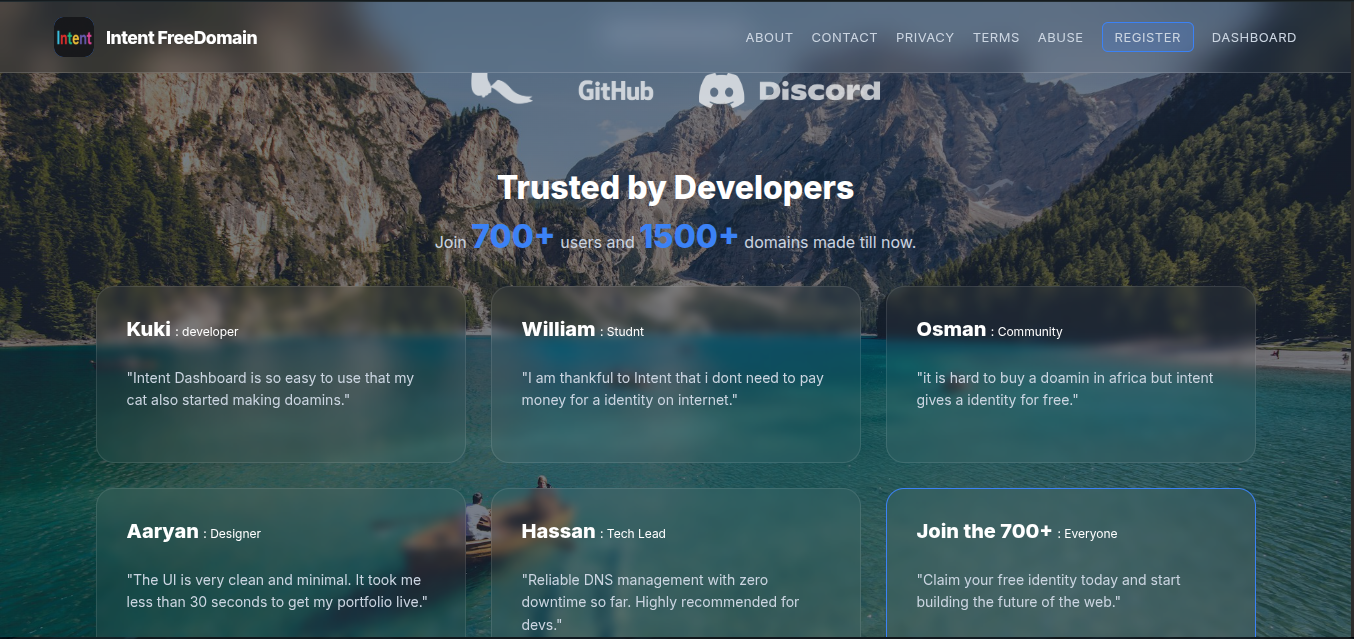This screenshot has height=639, width=1354.
Task: Click the Discord mascot icon
Action: click(724, 89)
